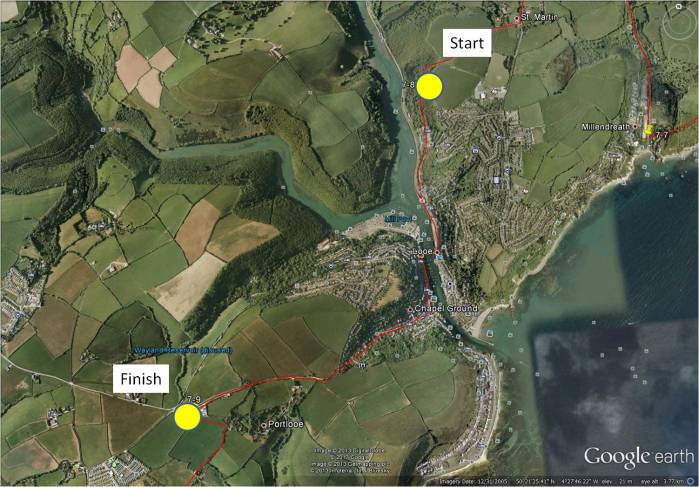This screenshot has width=699, height=487.
Task: Click the white Start label box
Action: tap(467, 43)
